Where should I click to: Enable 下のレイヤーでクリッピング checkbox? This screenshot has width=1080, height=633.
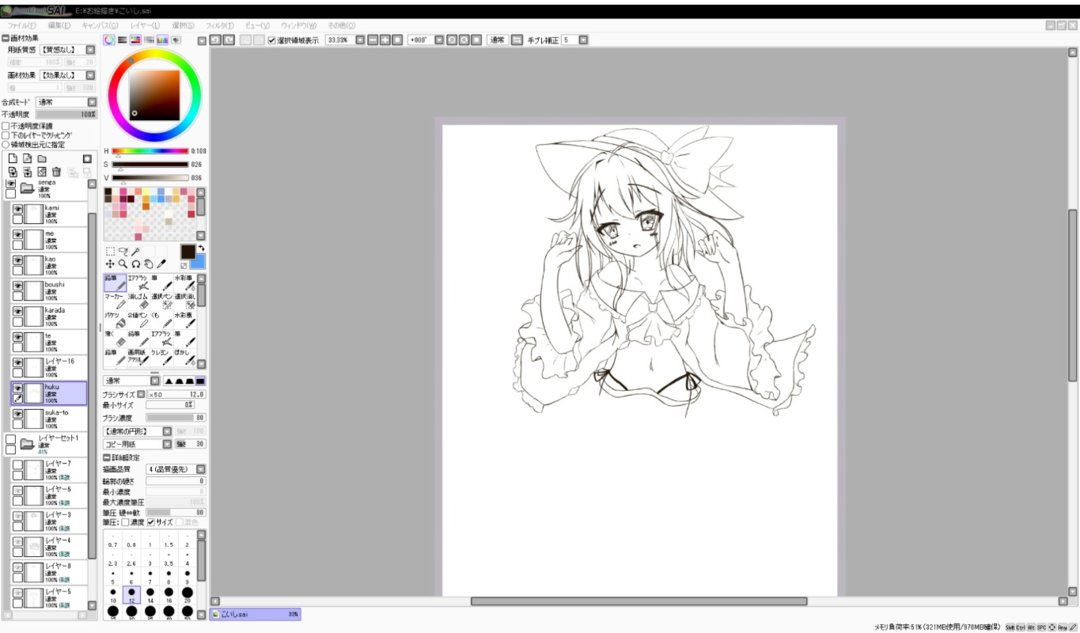6,136
